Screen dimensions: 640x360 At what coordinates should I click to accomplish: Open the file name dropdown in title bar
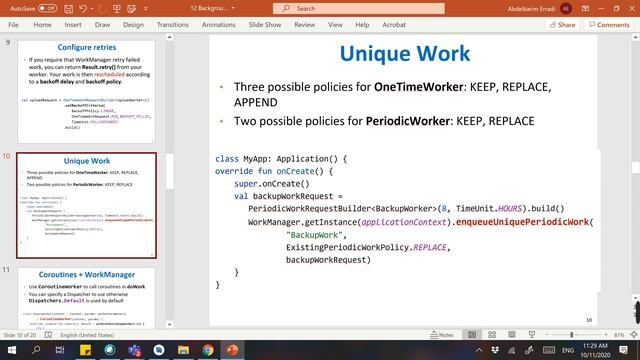(233, 8)
